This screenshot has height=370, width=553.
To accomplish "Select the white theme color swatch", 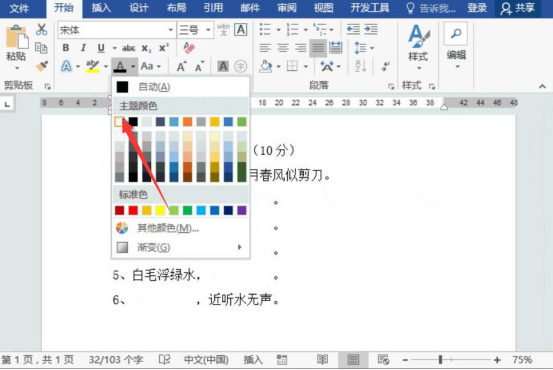I will pos(120,122).
